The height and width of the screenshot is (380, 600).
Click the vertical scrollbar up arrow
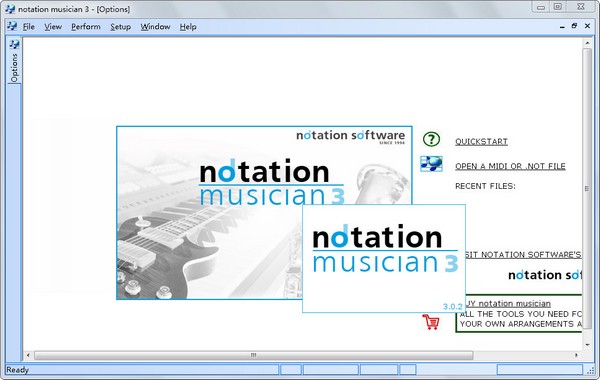pyautogui.click(x=587, y=43)
